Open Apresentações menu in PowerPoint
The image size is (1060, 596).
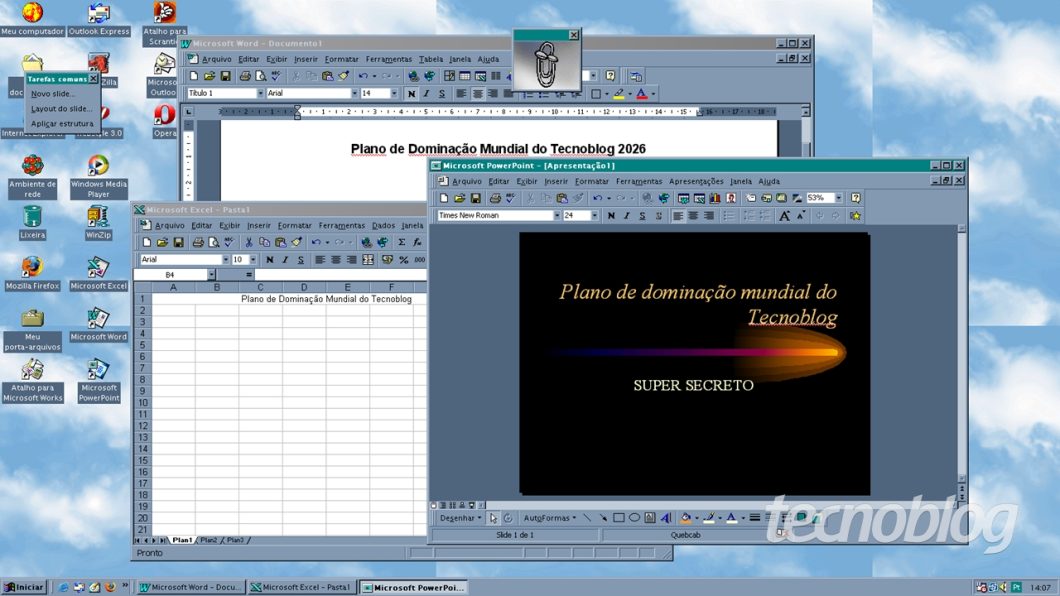(x=696, y=181)
